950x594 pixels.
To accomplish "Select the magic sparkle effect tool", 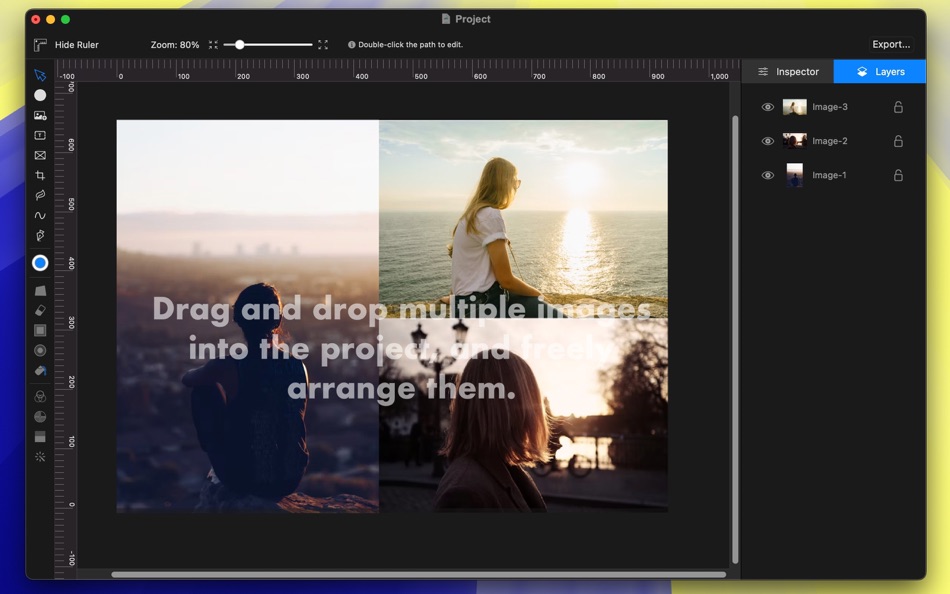I will pyautogui.click(x=40, y=457).
